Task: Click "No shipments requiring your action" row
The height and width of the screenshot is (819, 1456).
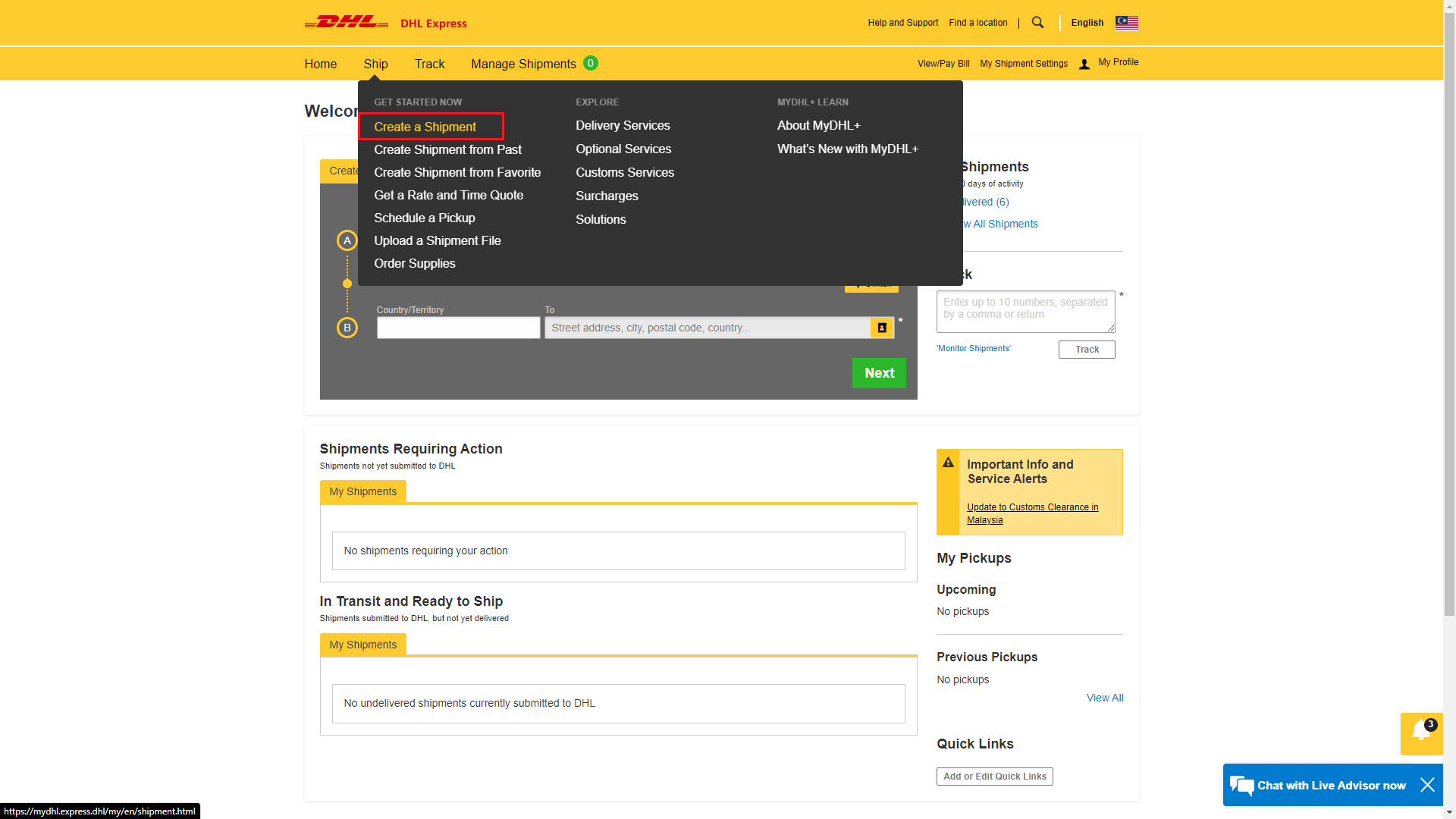Action: click(x=619, y=551)
